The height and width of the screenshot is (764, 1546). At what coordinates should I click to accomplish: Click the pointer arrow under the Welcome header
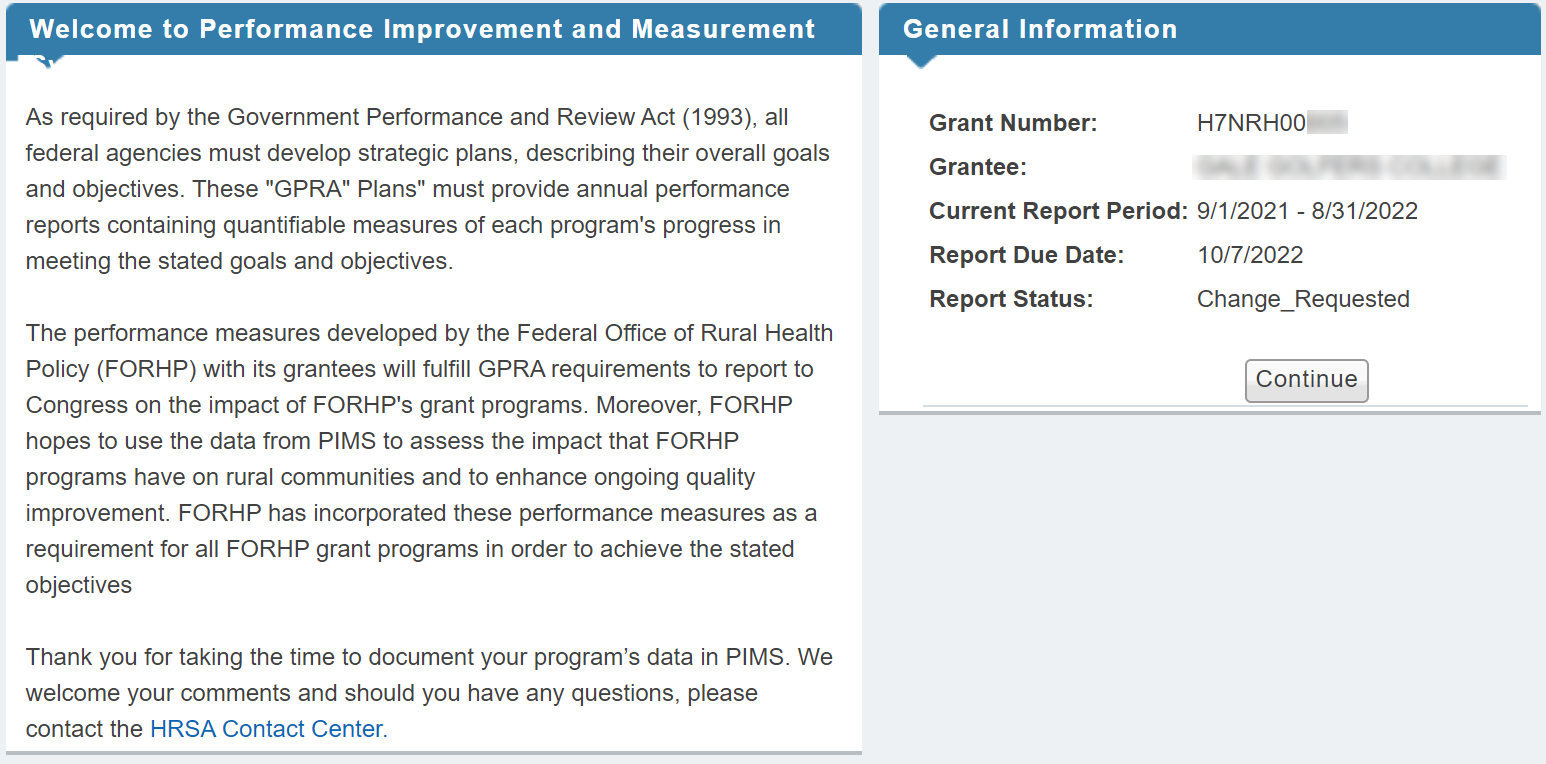(48, 61)
